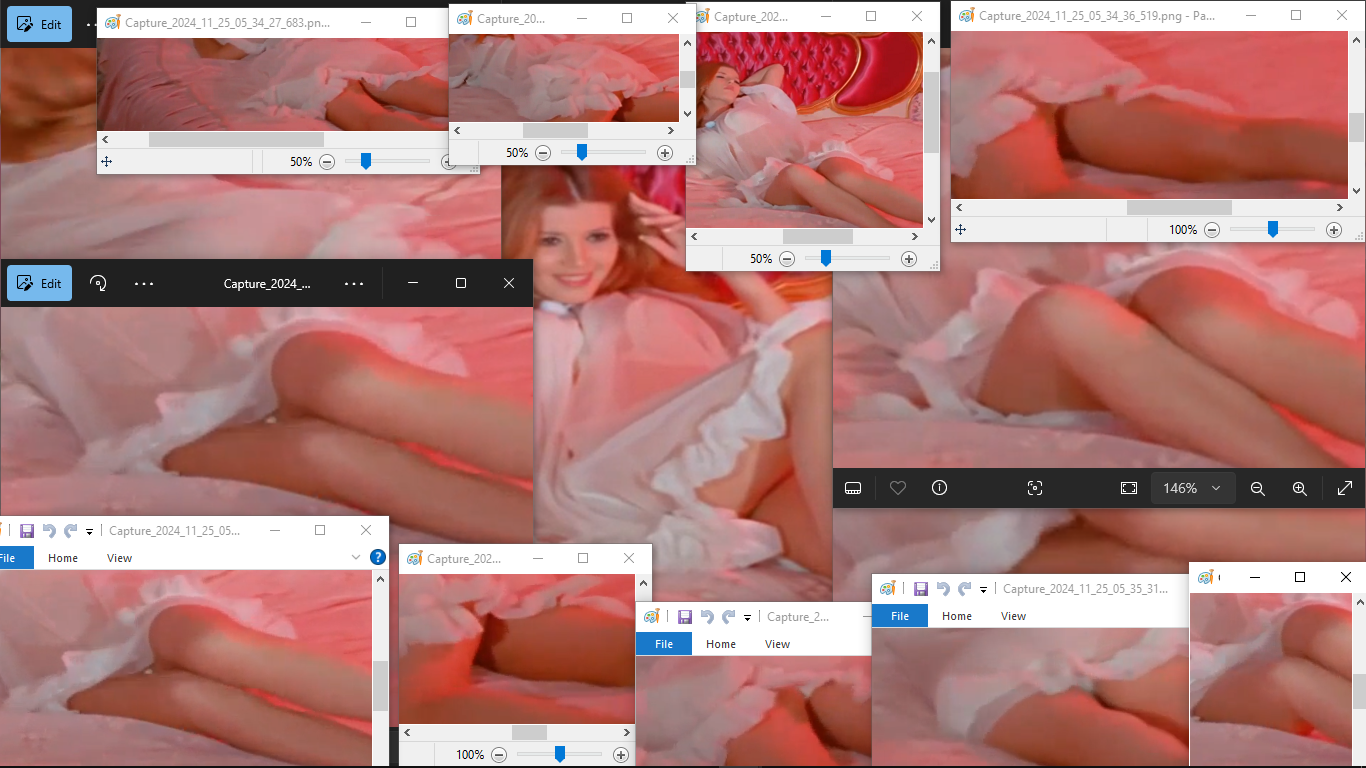Click zoom slider in Capture_2024_11_25_05_34_36_519 Paint window
The image size is (1366, 768).
[x=1272, y=230]
